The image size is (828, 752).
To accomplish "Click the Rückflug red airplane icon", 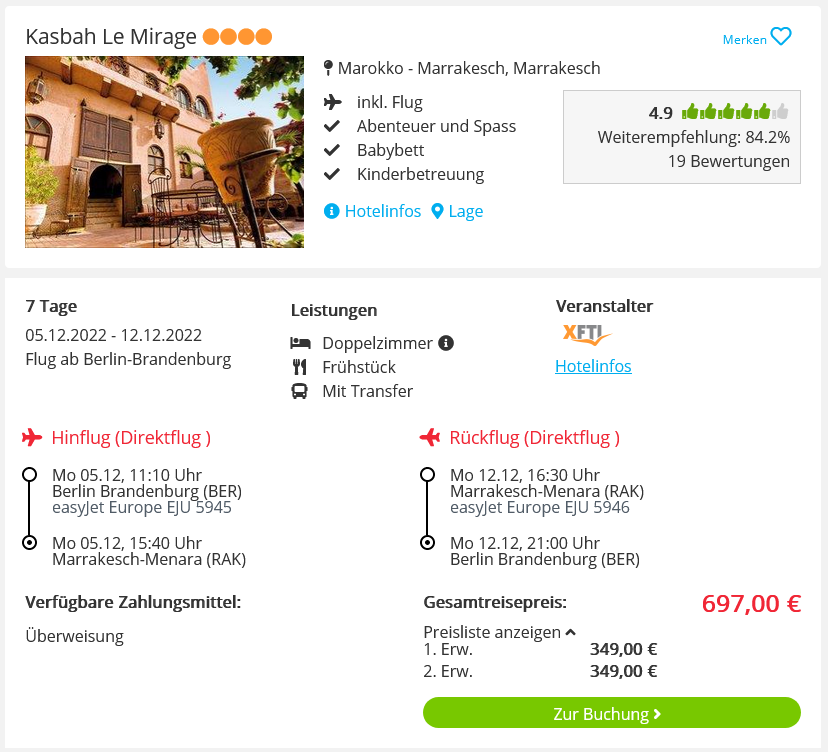I will click(x=430, y=437).
